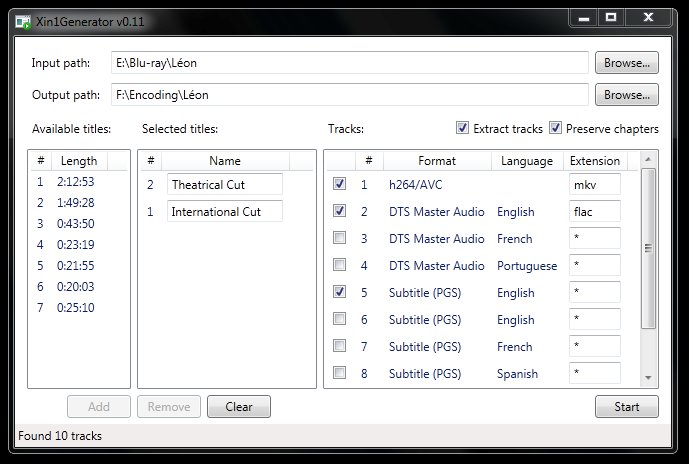The width and height of the screenshot is (689, 464).
Task: Browse for the input path
Action: coord(627,63)
